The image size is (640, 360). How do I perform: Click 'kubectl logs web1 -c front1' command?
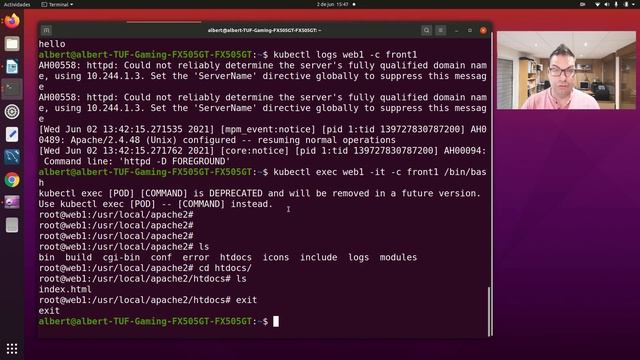(345, 55)
